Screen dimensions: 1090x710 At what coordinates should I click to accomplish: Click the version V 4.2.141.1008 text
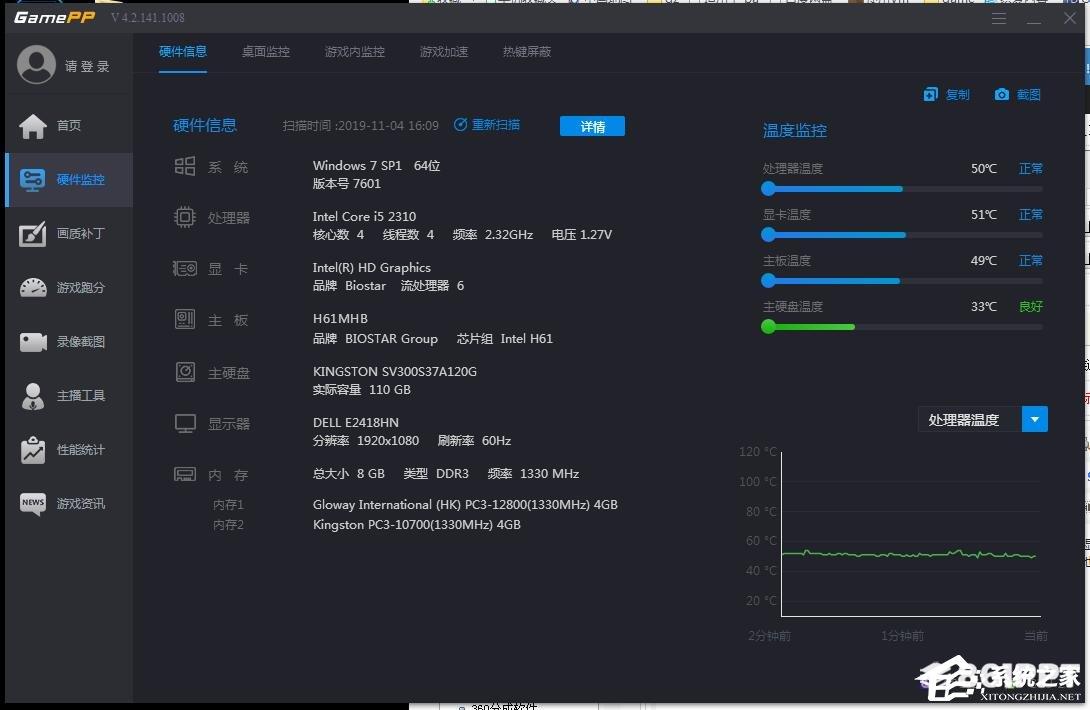click(x=147, y=17)
